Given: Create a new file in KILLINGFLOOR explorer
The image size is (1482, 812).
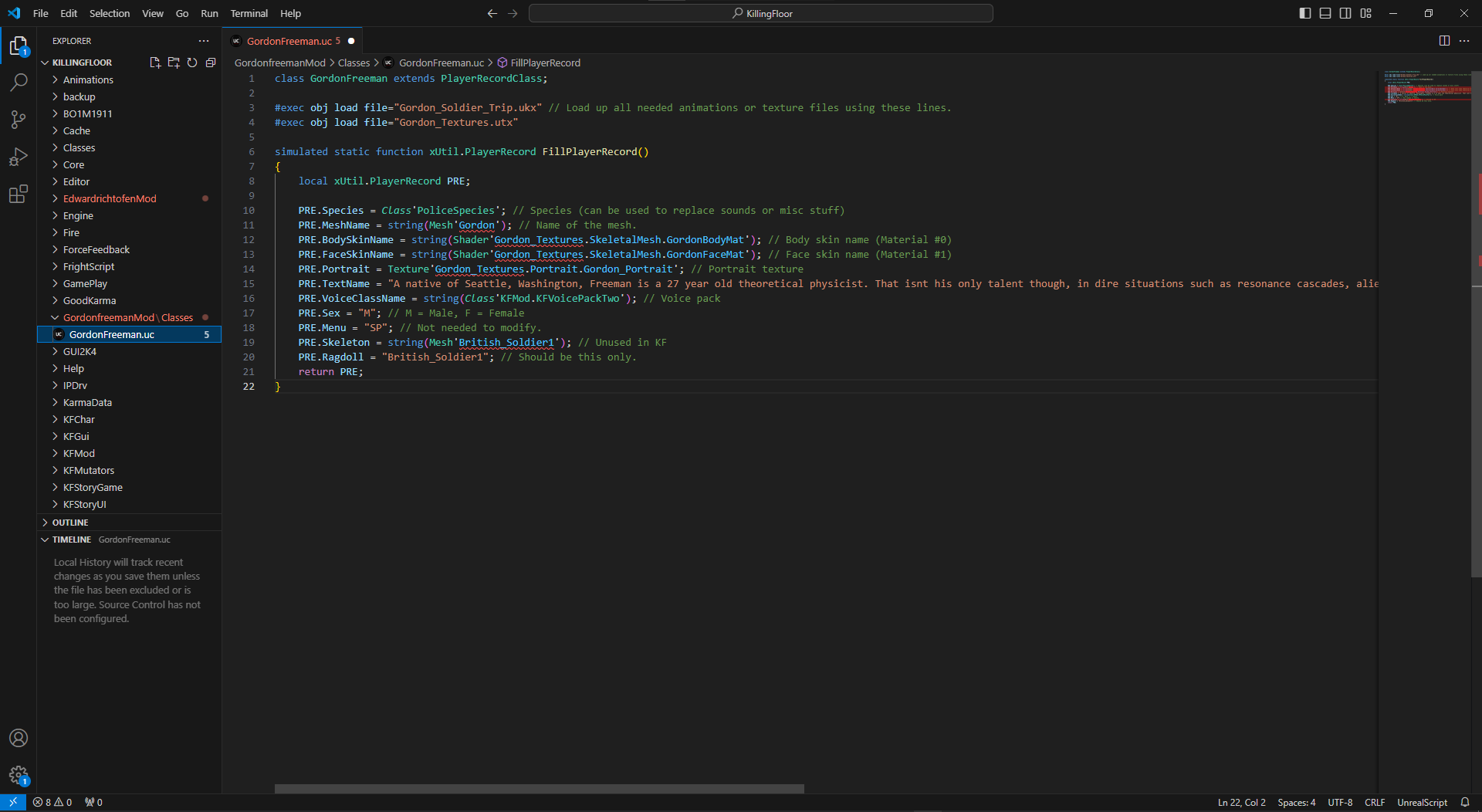Looking at the screenshot, I should click(155, 63).
